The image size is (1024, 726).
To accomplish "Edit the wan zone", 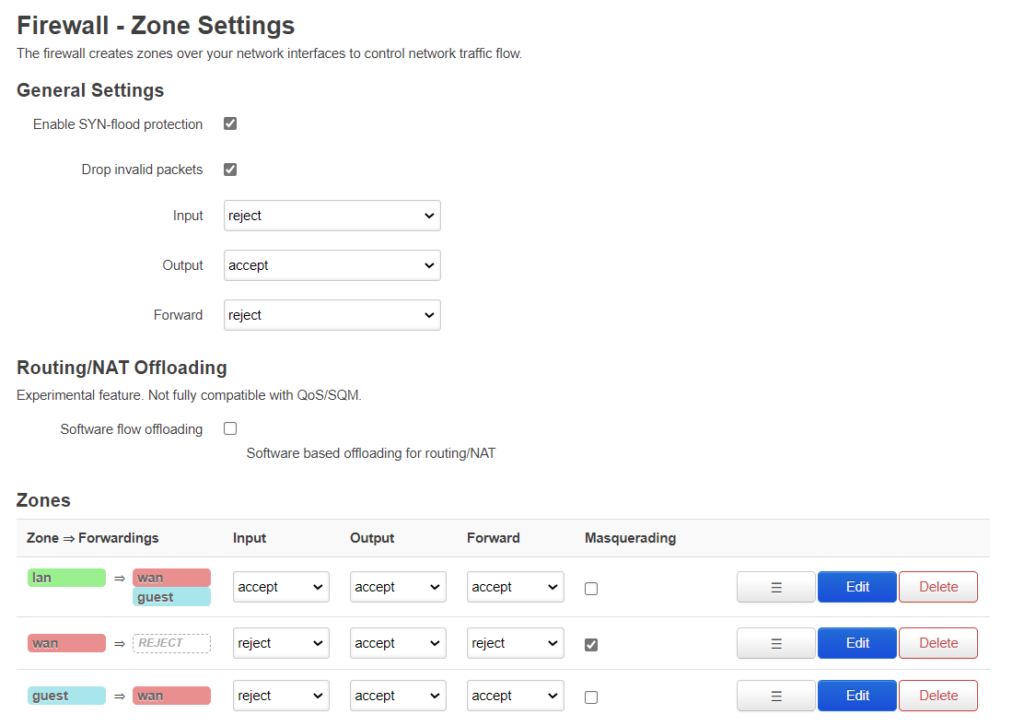I will (x=857, y=643).
